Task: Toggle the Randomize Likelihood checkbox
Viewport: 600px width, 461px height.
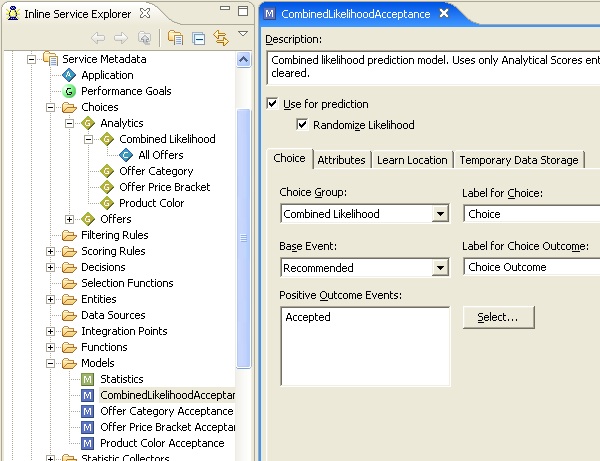Action: 302,125
